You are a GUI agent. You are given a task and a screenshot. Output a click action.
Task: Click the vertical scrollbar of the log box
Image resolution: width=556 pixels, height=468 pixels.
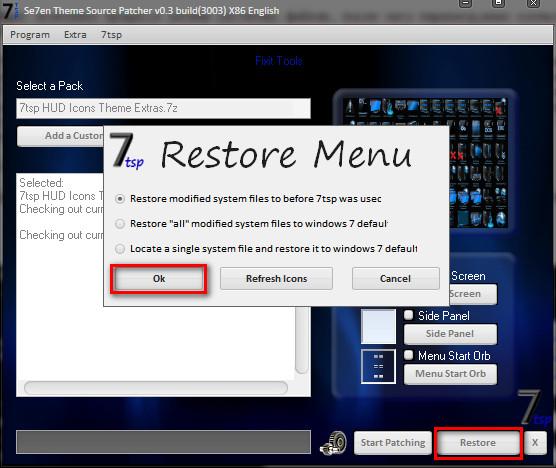tap(302, 340)
